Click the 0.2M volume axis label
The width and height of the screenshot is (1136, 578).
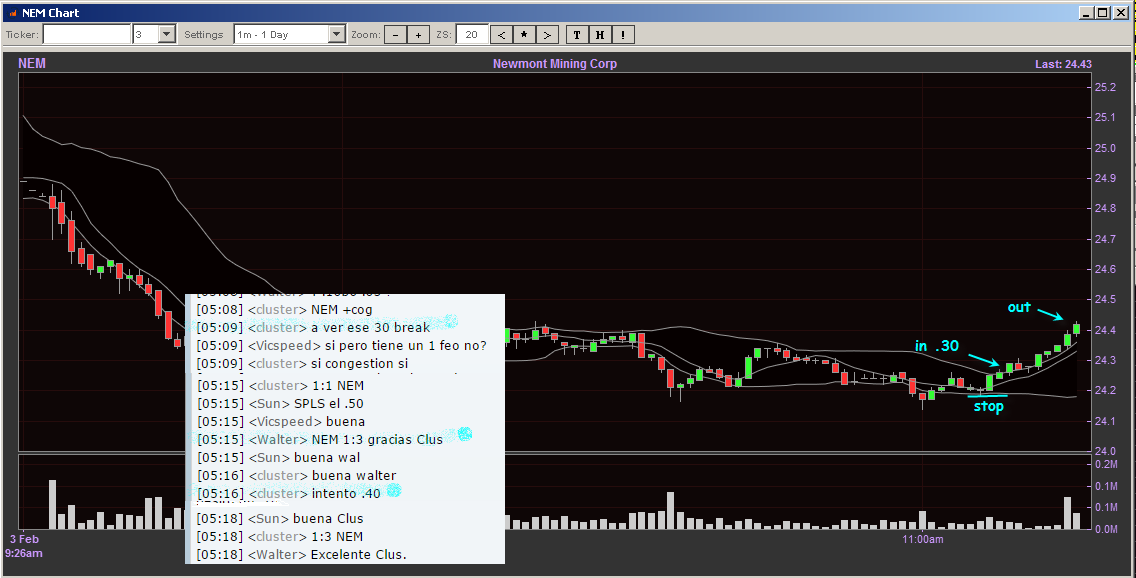click(x=1106, y=464)
